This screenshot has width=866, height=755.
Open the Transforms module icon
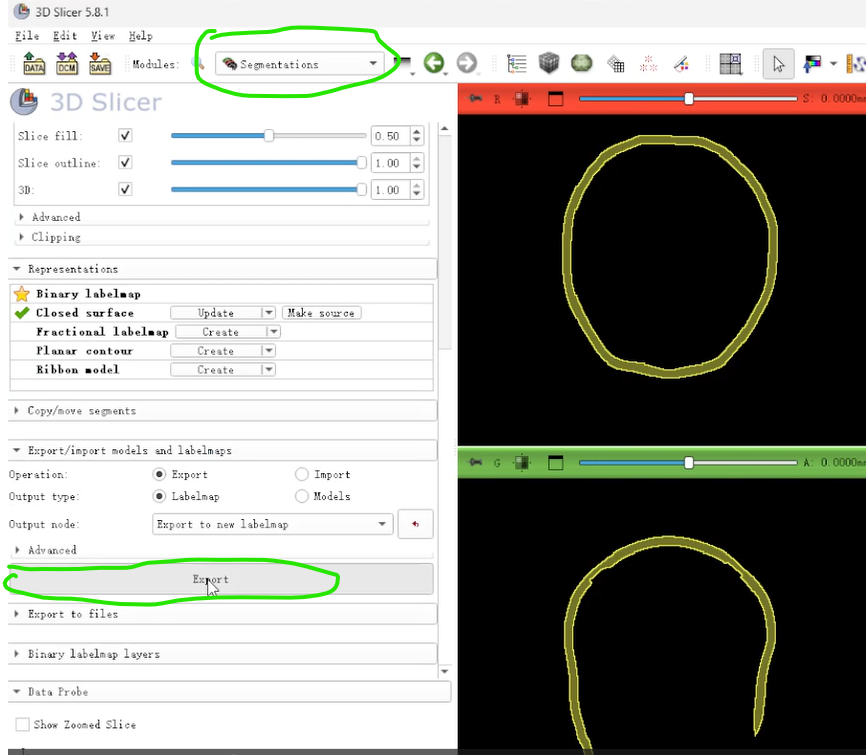pyautogui.click(x=615, y=64)
